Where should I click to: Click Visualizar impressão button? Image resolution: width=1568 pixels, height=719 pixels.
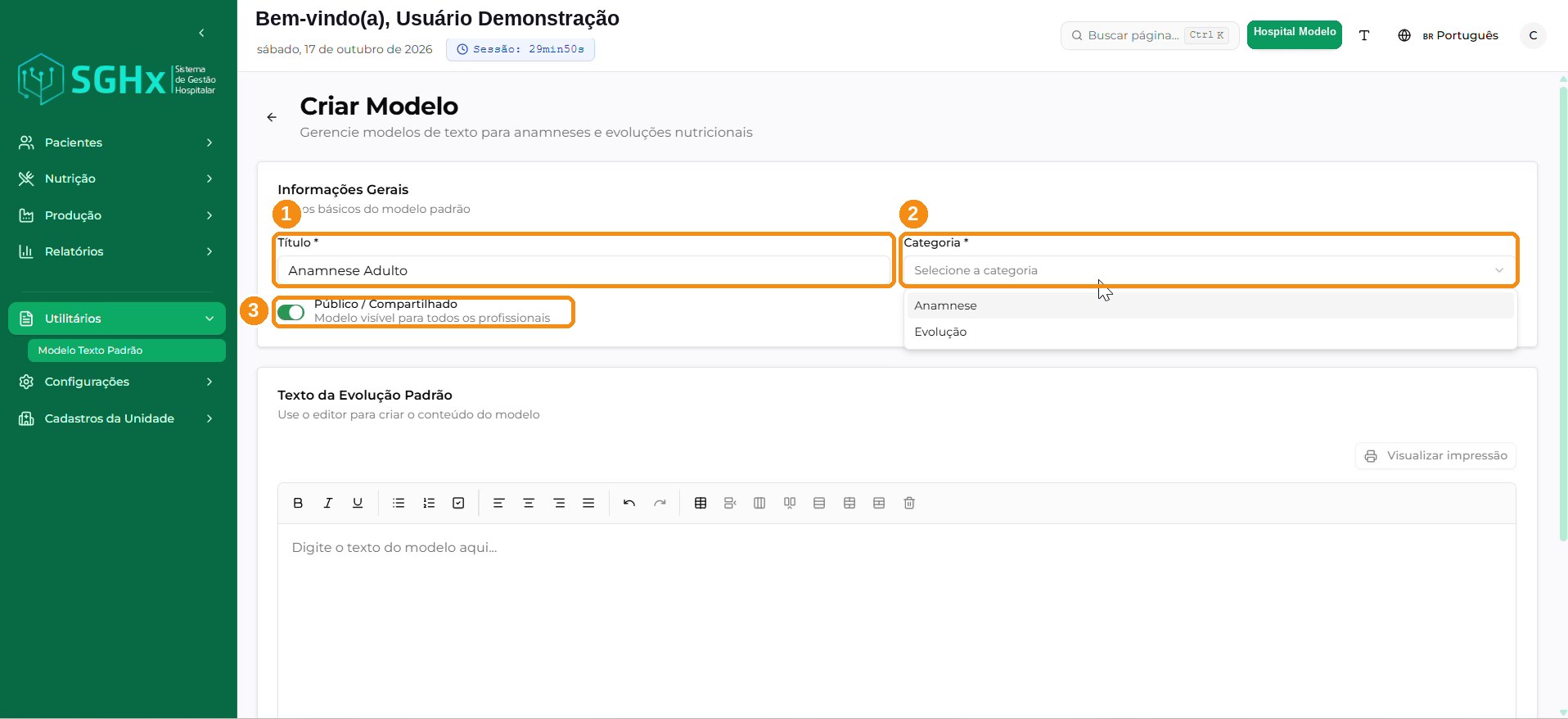click(1435, 456)
